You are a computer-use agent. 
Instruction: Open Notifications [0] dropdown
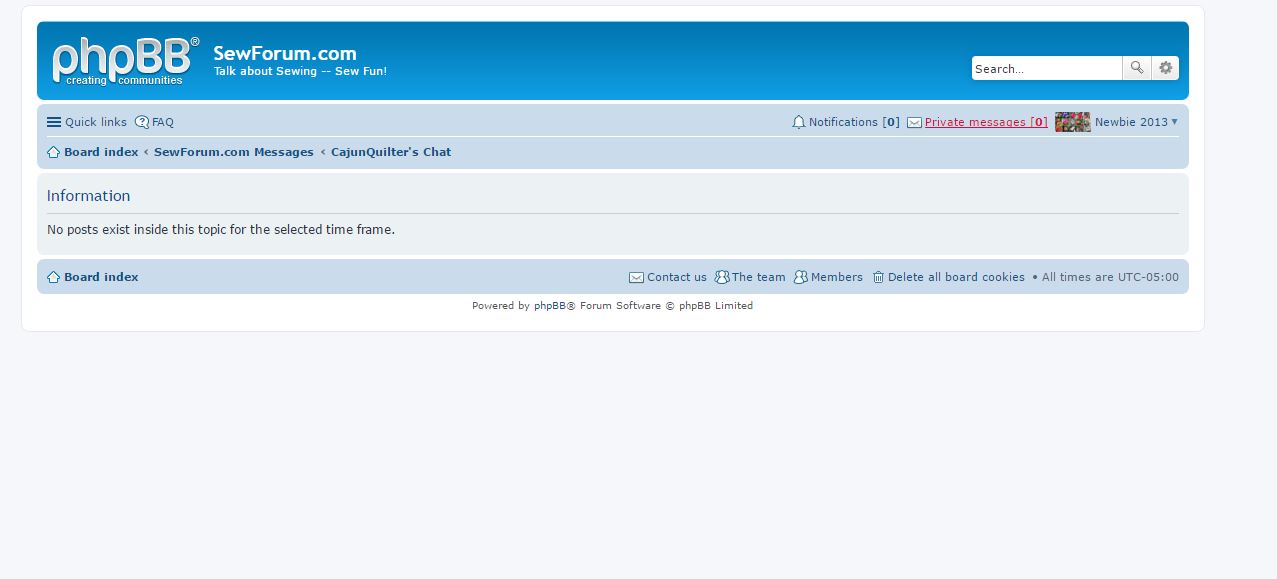pyautogui.click(x=853, y=122)
